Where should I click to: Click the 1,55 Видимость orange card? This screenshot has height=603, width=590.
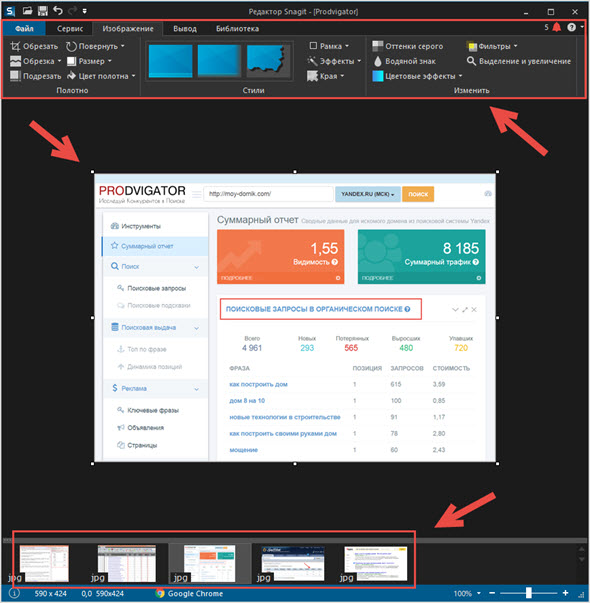click(280, 257)
